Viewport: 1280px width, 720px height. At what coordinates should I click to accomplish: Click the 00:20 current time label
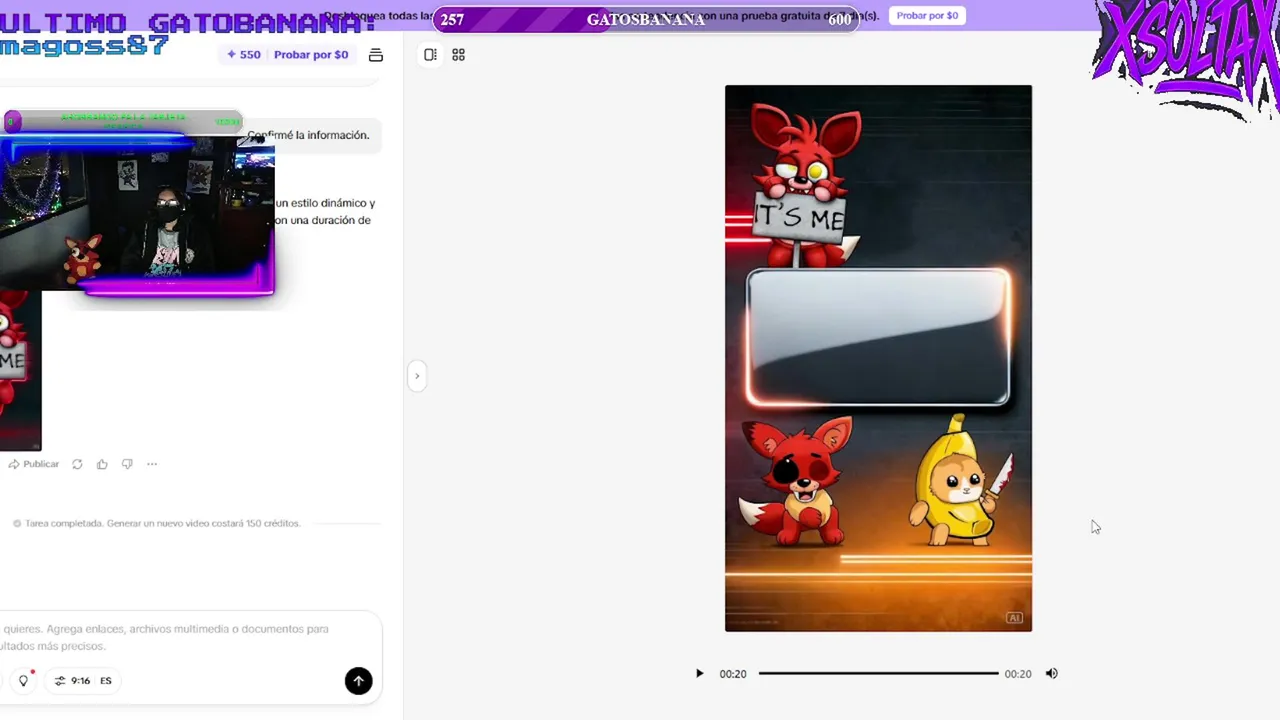[x=733, y=674]
